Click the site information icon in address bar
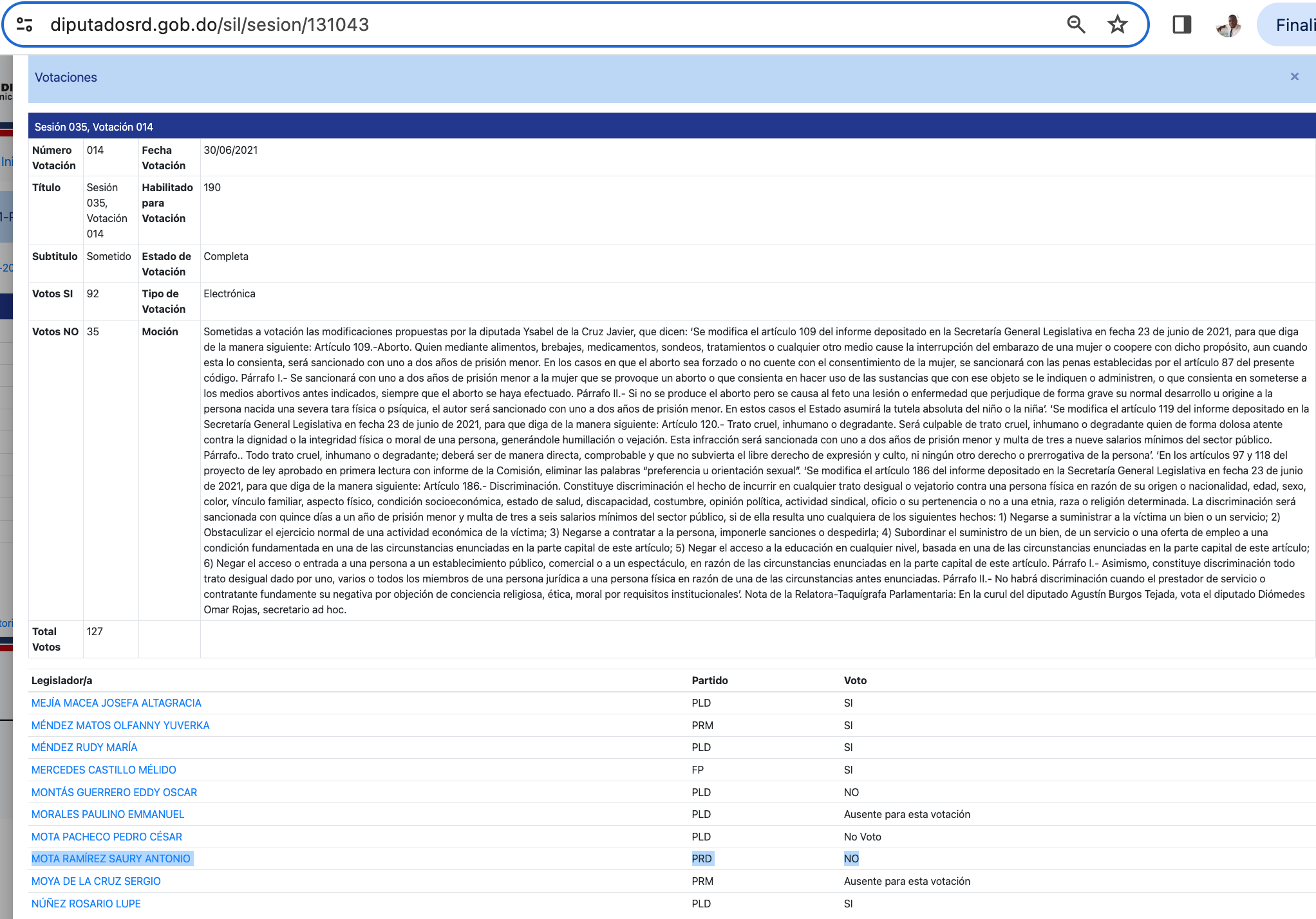 click(x=24, y=25)
